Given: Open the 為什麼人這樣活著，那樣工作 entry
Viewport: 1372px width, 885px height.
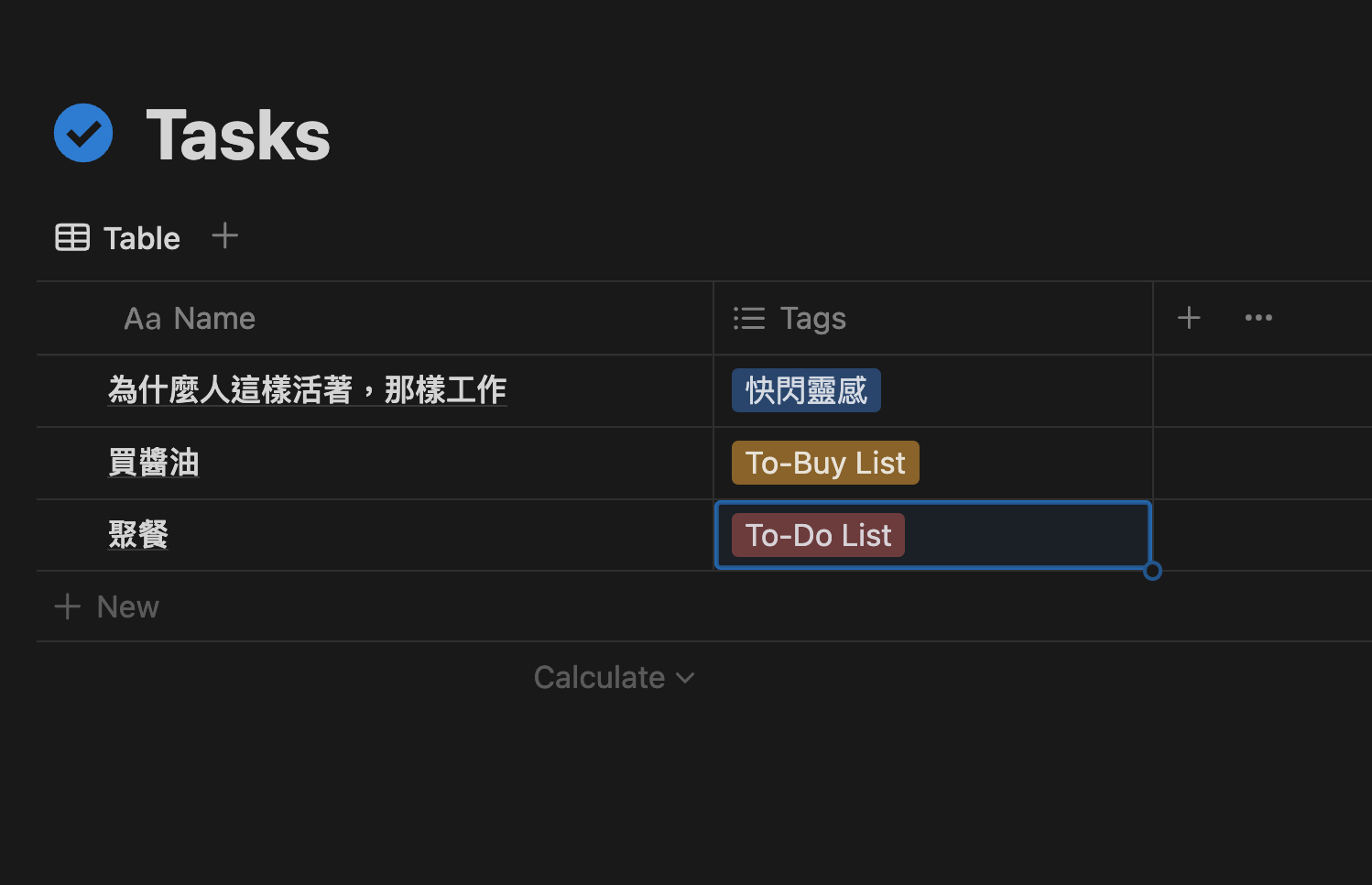Looking at the screenshot, I should click(x=307, y=390).
